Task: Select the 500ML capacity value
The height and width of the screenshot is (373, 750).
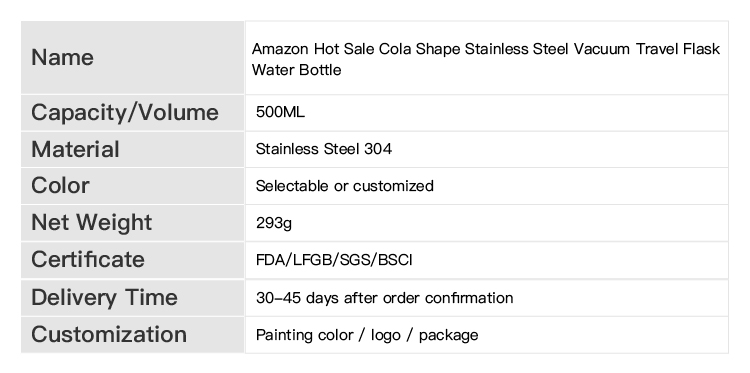Action: click(280, 112)
